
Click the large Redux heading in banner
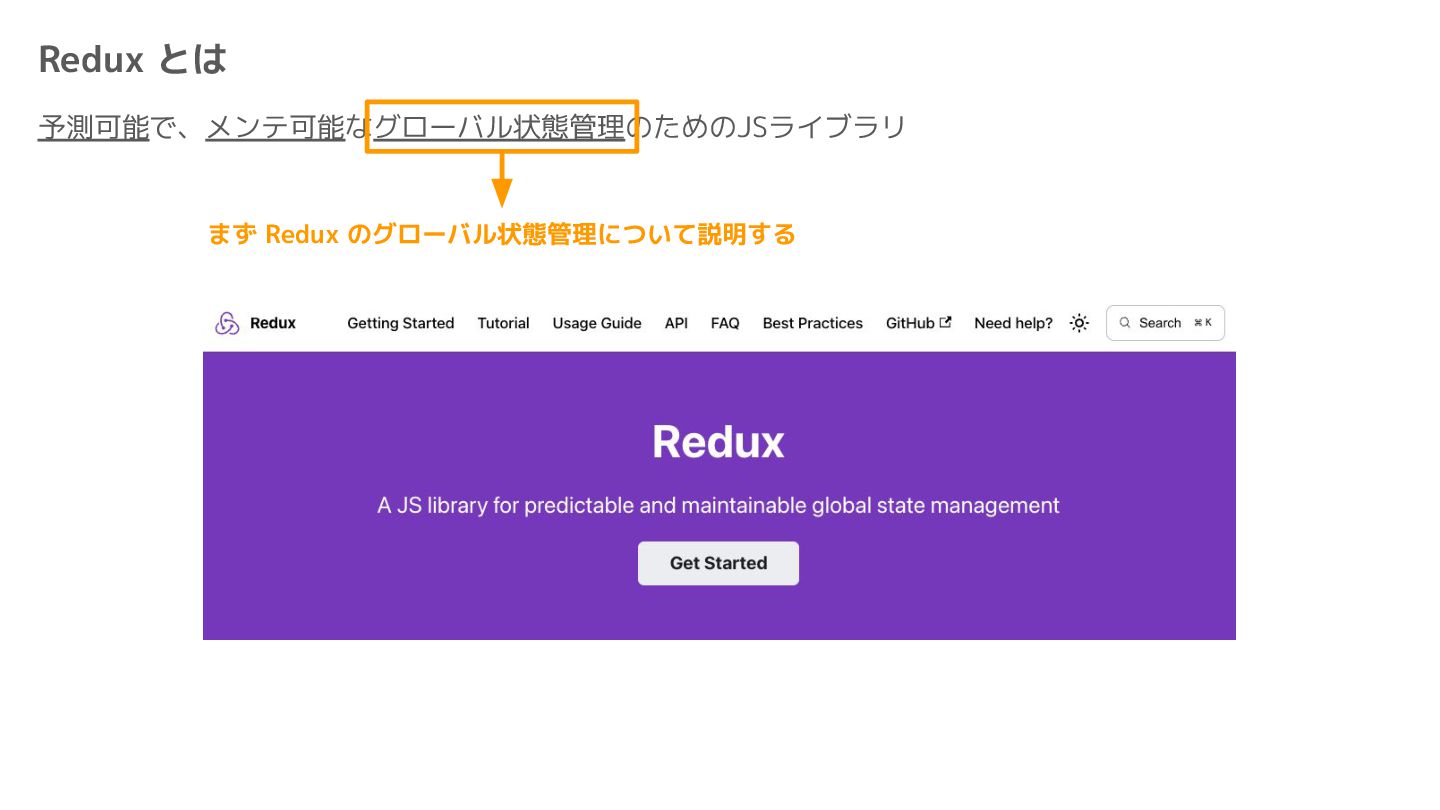tap(718, 442)
